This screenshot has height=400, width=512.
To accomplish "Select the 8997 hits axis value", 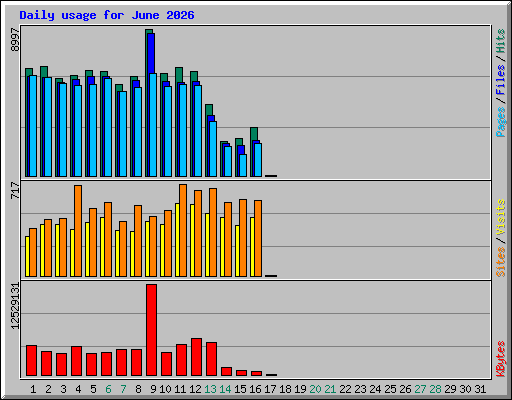I will [15, 39].
